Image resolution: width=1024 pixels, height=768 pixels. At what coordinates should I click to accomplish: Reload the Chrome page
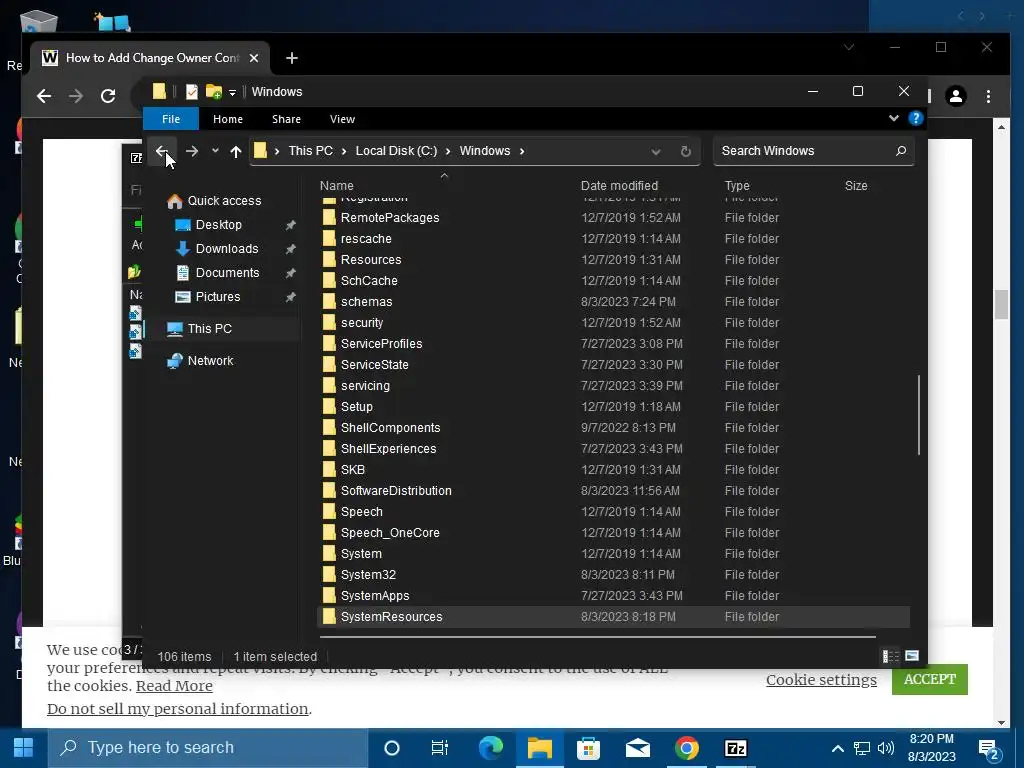coord(108,96)
